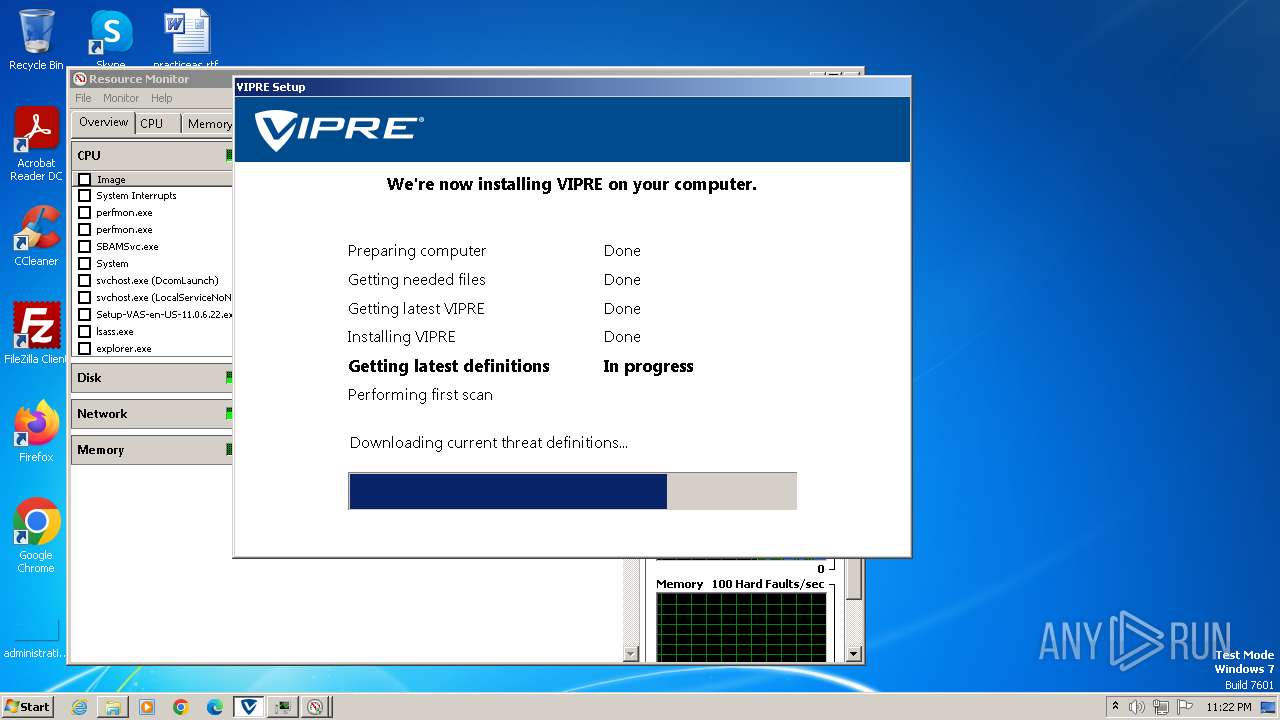Image resolution: width=1280 pixels, height=720 pixels.
Task: Open Windows Explorer folder in the taskbar
Action: tap(113, 707)
